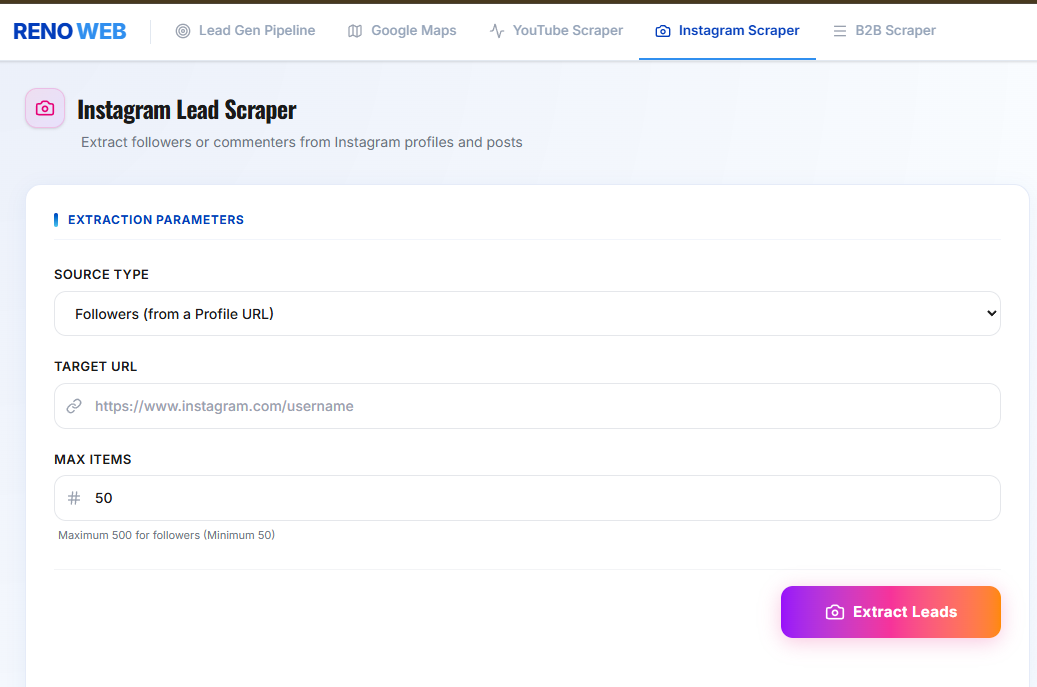Switch to the Google Maps tab

tap(401, 30)
